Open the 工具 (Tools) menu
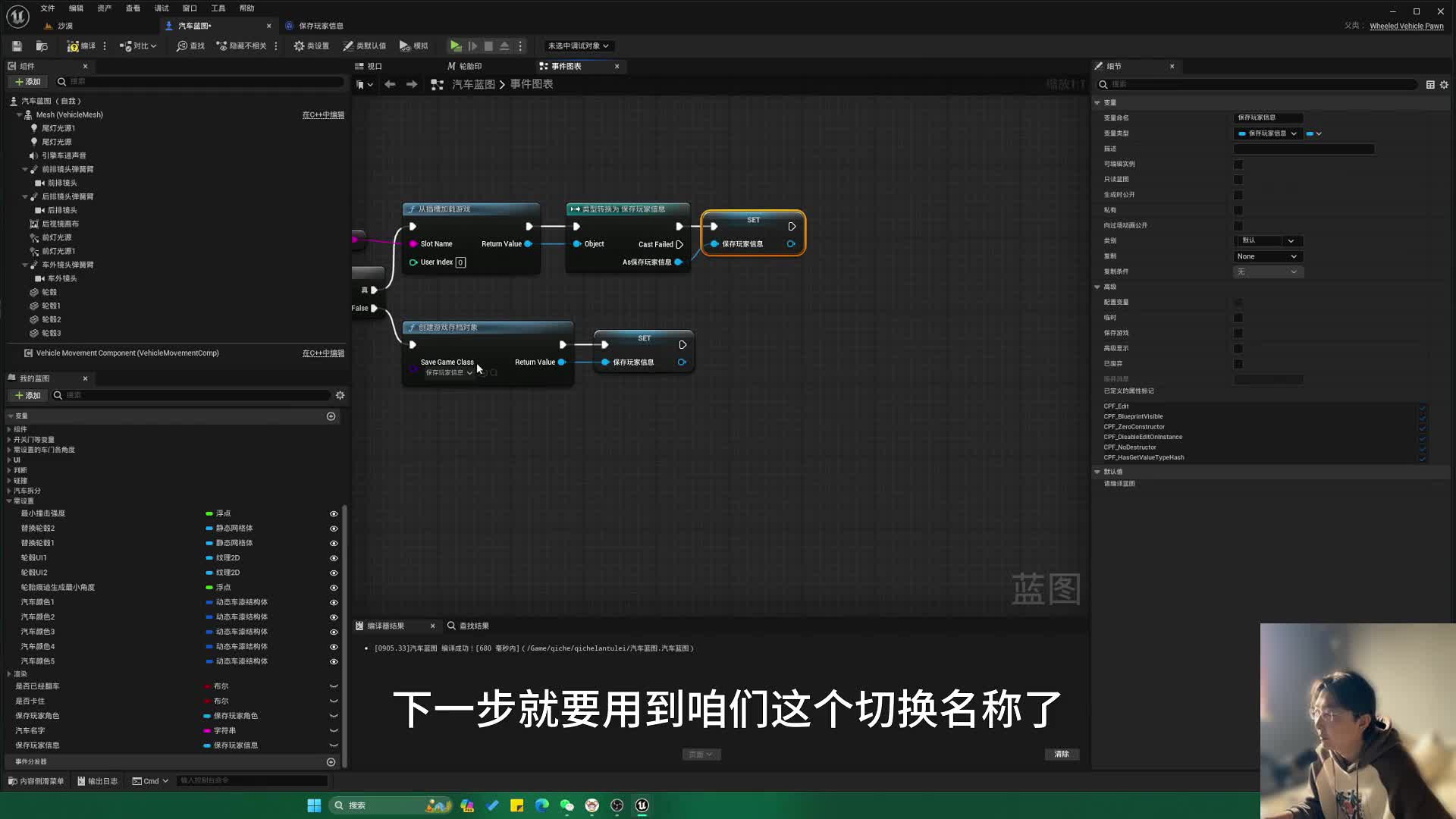 pos(218,8)
